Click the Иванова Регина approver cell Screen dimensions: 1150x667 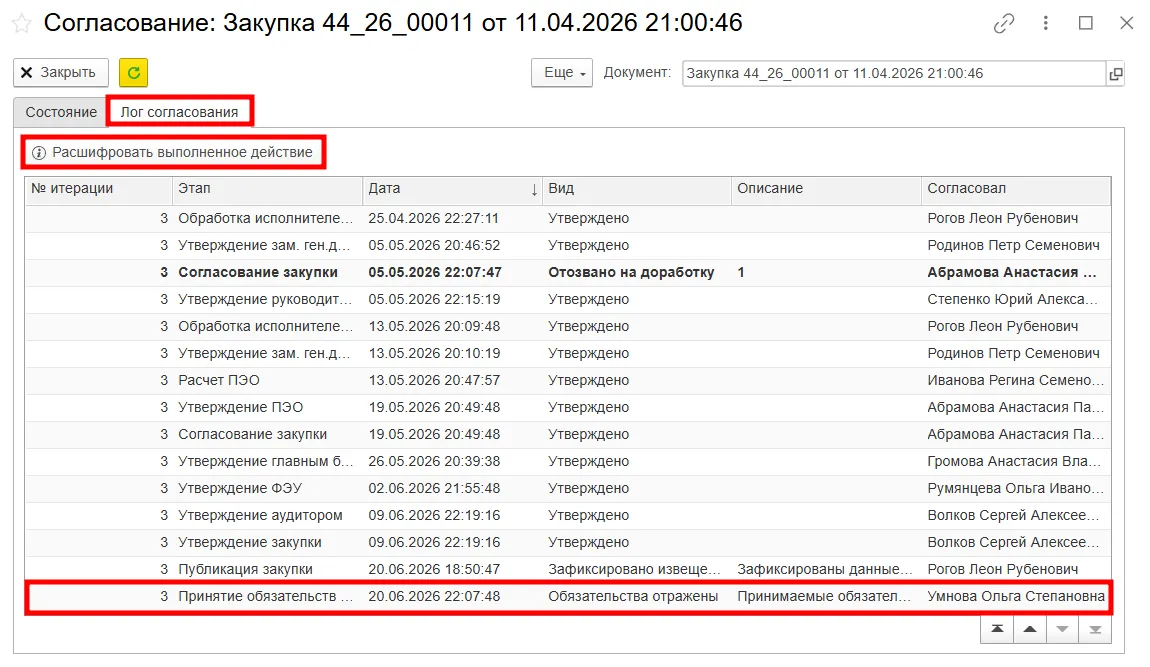(1016, 380)
